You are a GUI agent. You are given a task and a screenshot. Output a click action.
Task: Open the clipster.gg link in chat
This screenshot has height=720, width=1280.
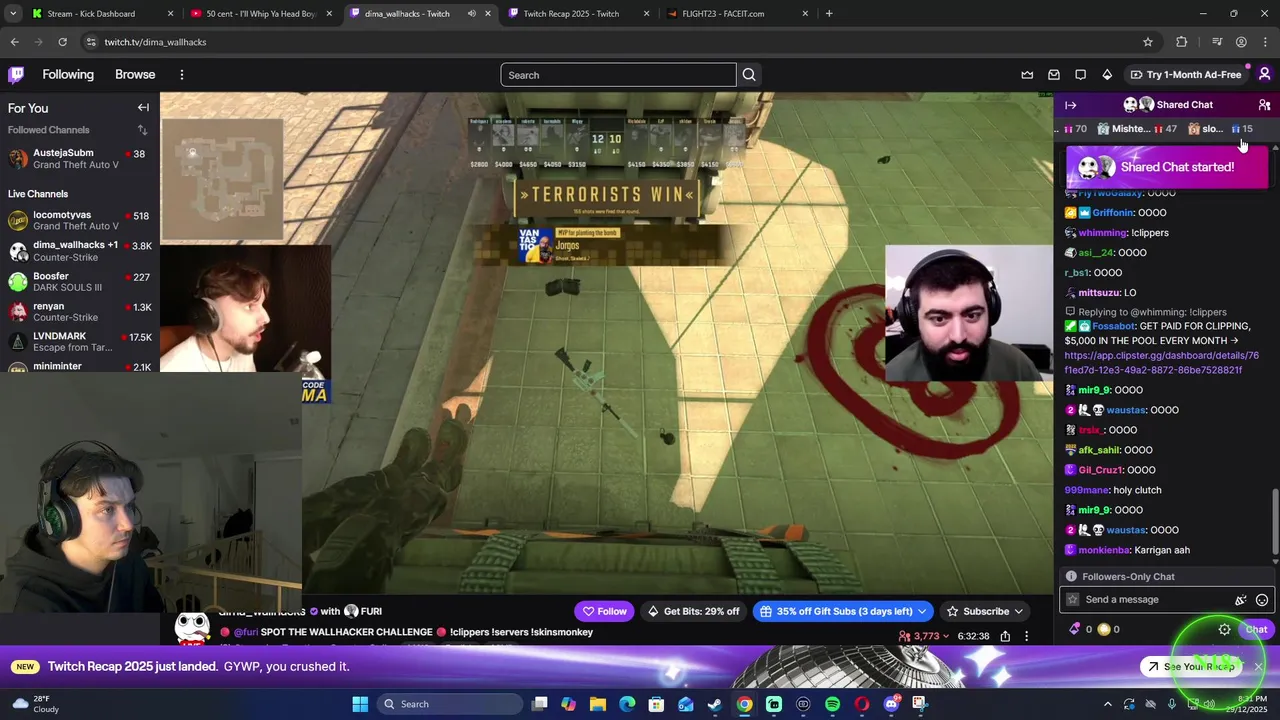(1161, 362)
